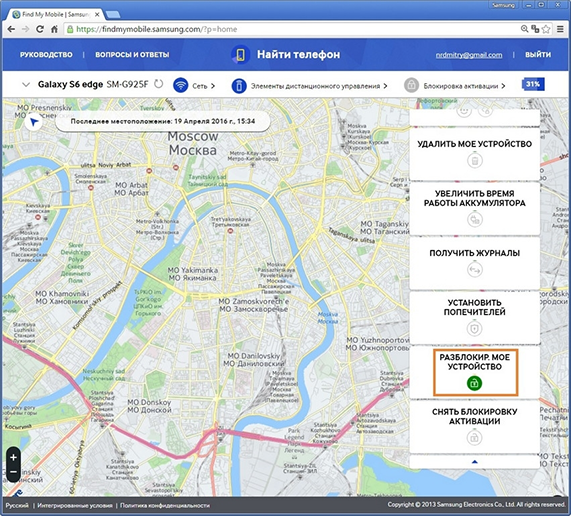Expand Блокировка активации chevron

503,86
